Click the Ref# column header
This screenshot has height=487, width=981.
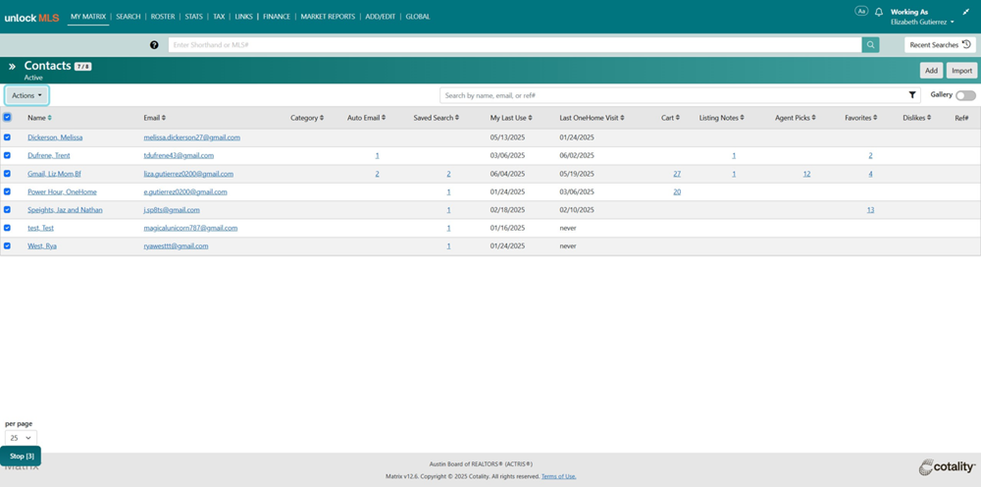[x=962, y=118]
